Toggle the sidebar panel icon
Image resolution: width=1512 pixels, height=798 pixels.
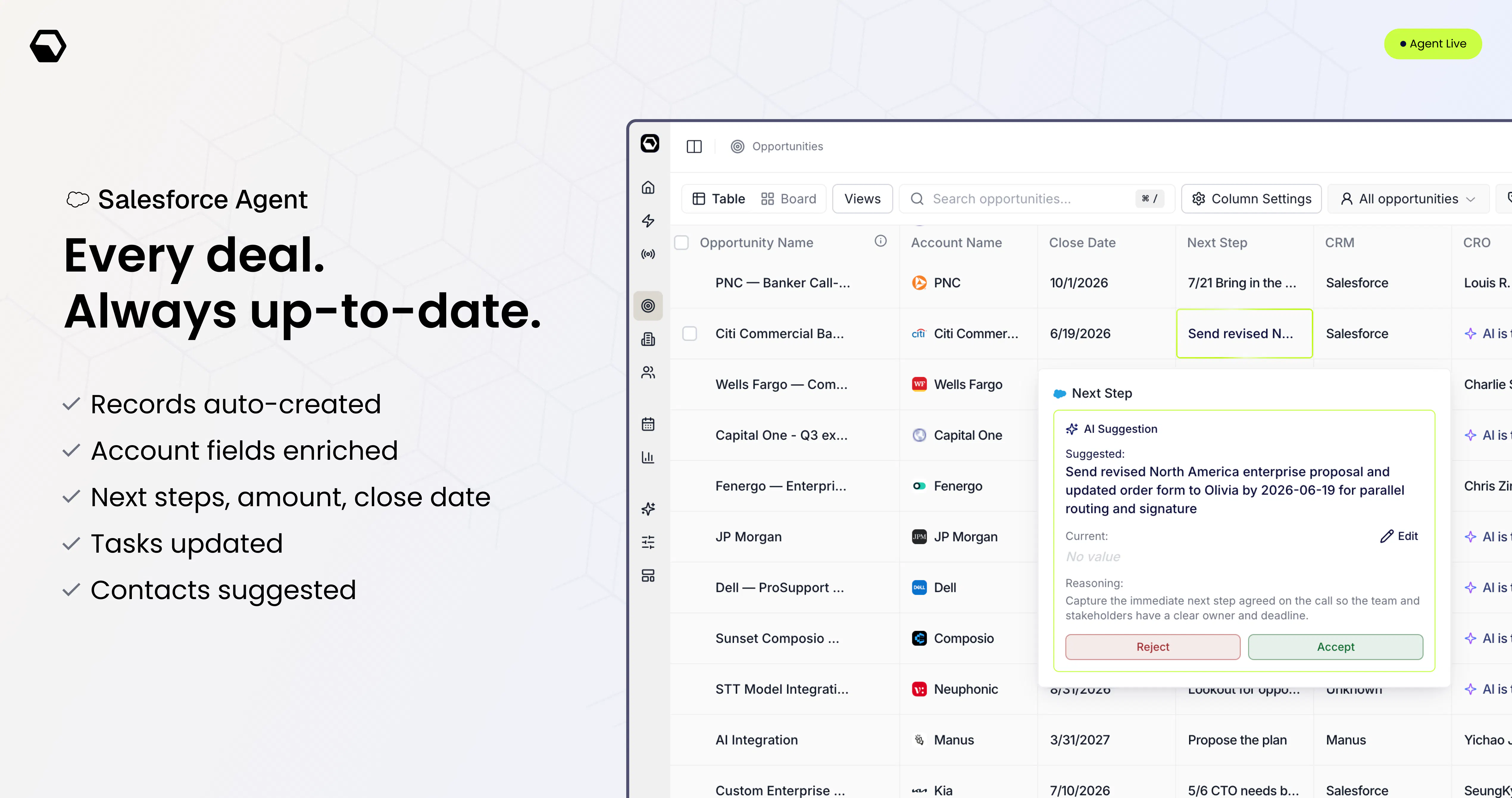(x=694, y=146)
